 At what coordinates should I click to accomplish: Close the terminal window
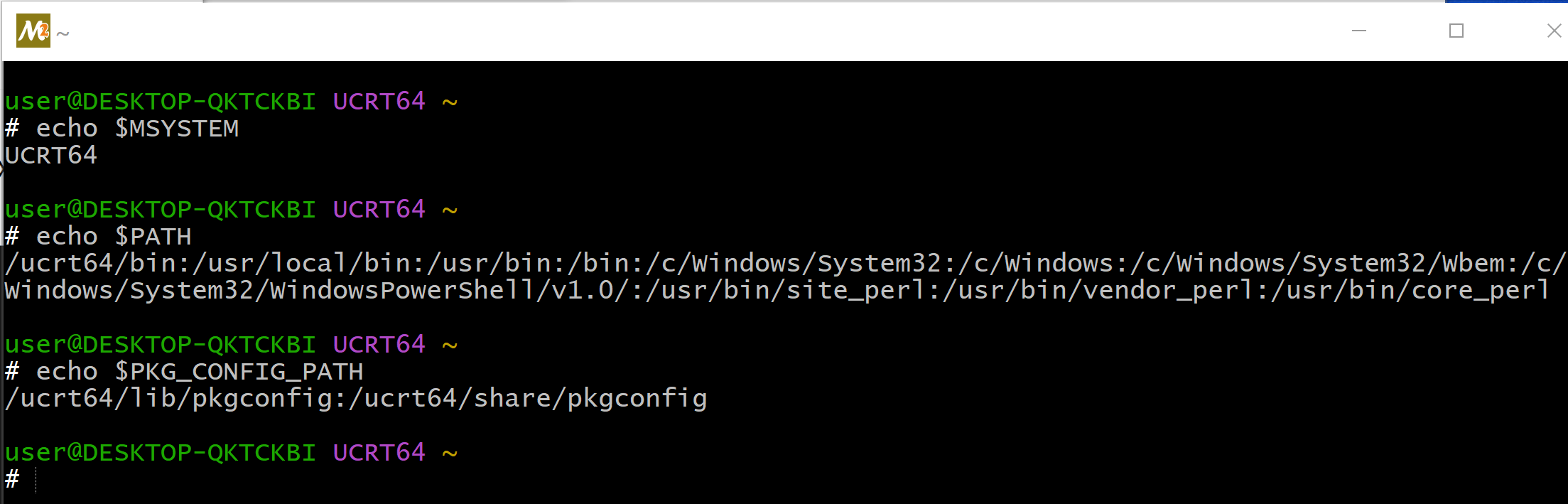click(x=1554, y=31)
